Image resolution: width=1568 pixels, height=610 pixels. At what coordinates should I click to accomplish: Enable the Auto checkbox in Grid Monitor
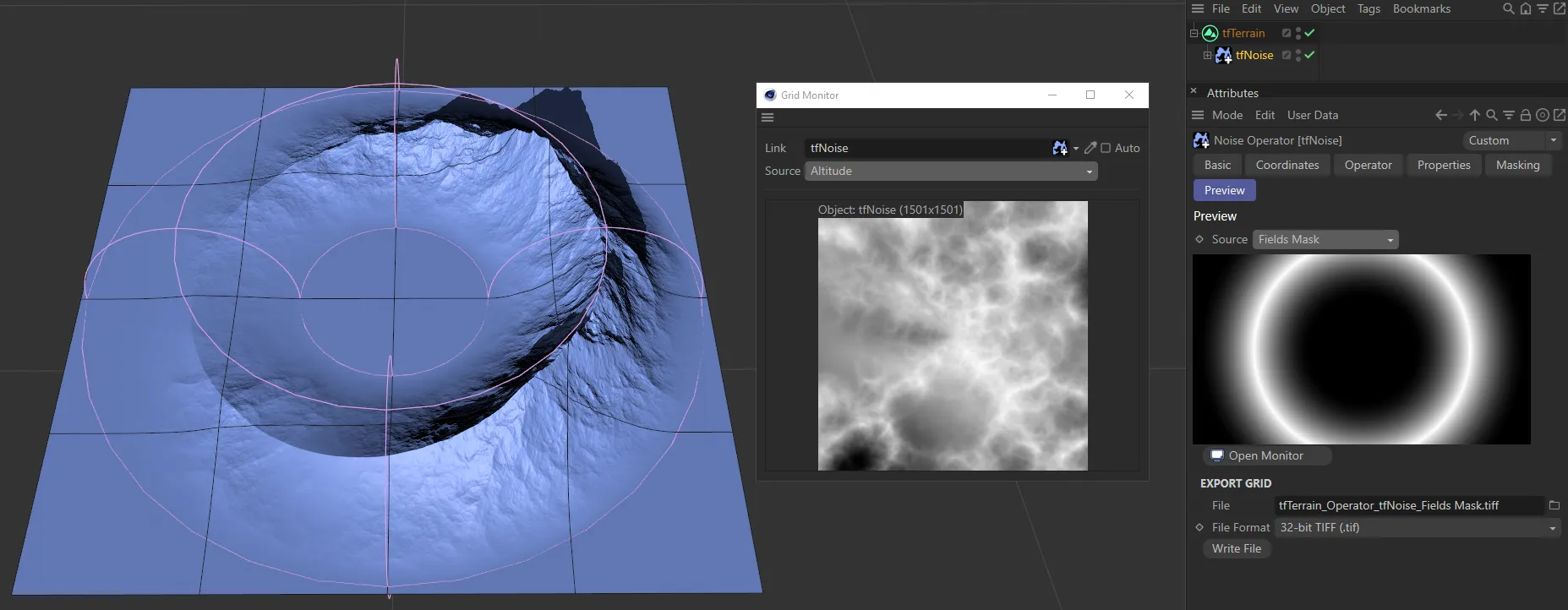pyautogui.click(x=1106, y=148)
